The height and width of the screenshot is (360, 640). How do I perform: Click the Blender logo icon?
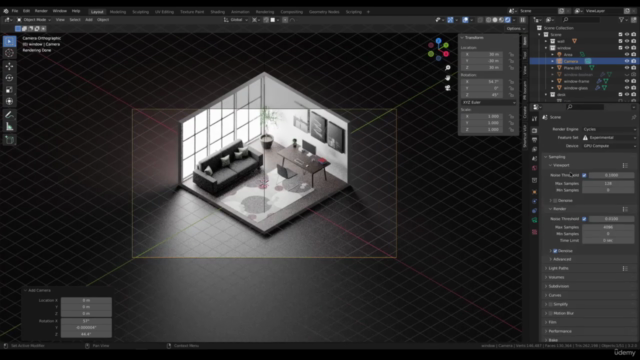click(6, 11)
